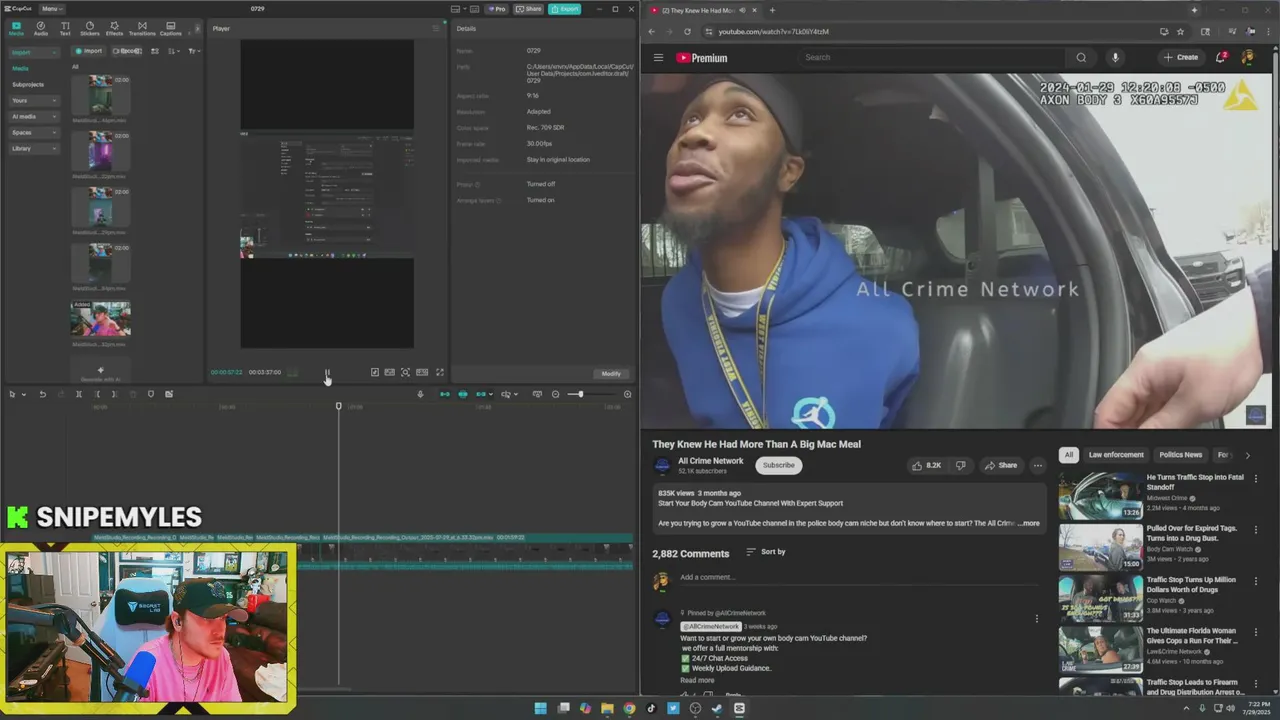Image resolution: width=1280 pixels, height=720 pixels.
Task: Expand the Spaces section
Action: click(34, 132)
